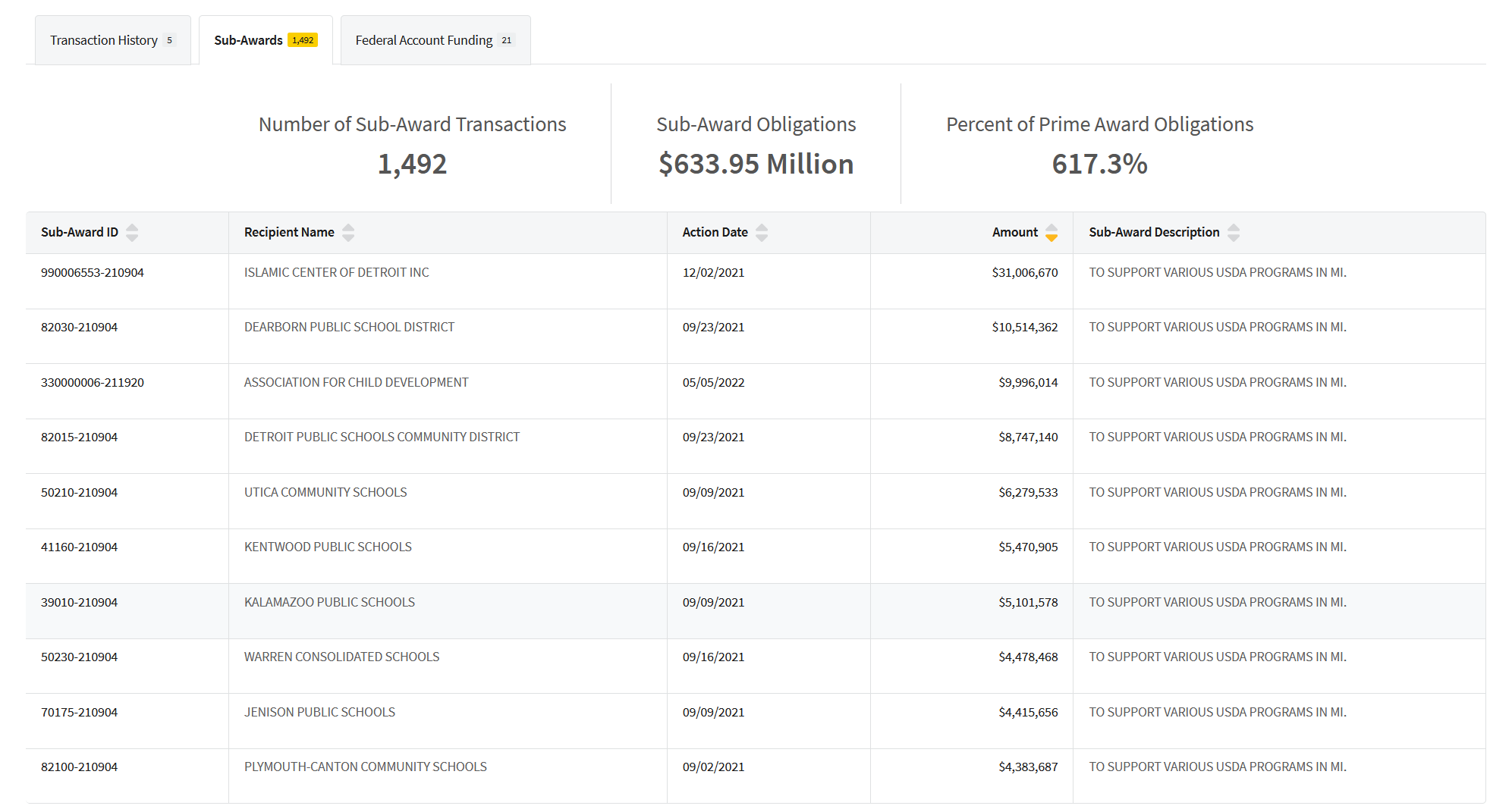The image size is (1512, 809).
Task: Click the $633.95 Million obligations figure
Action: click(756, 164)
